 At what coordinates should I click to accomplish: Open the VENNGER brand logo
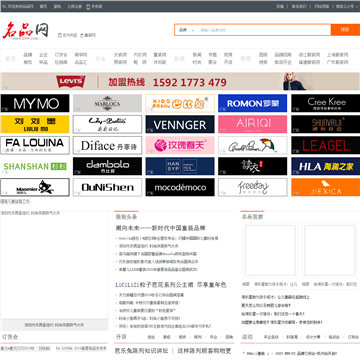(180, 124)
